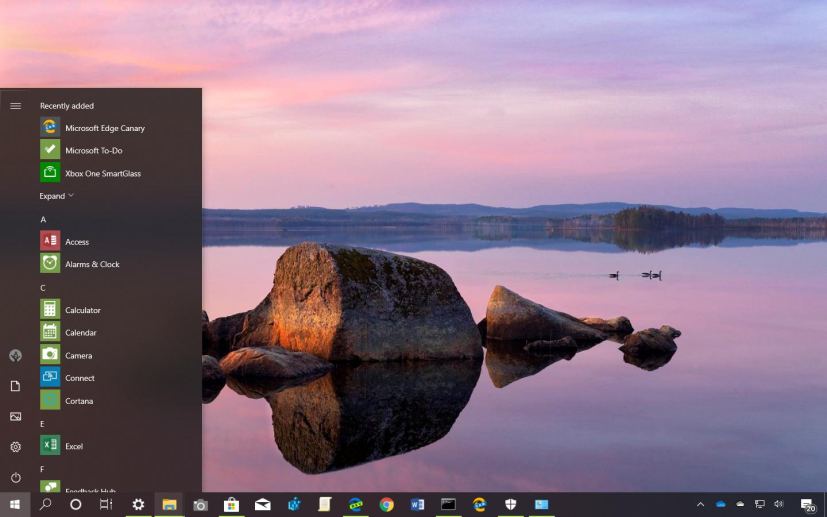The image size is (827, 517).
Task: Launch Camera from the app list
Action: tap(66, 355)
